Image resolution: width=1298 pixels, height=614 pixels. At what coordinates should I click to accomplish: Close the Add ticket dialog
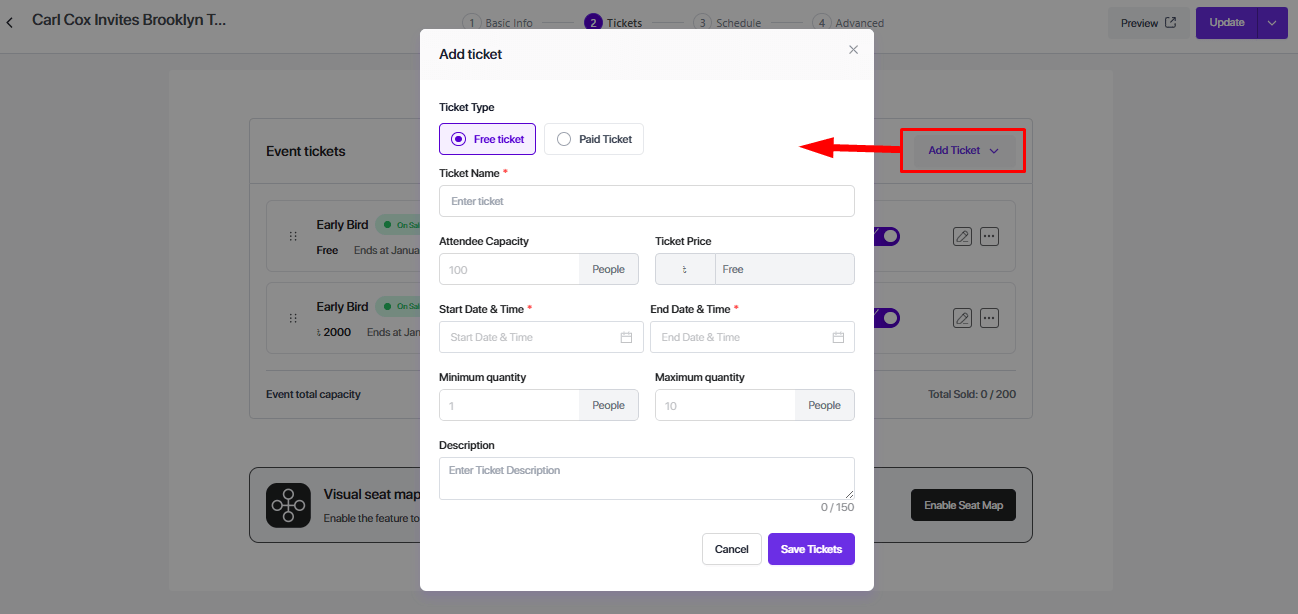pos(853,50)
